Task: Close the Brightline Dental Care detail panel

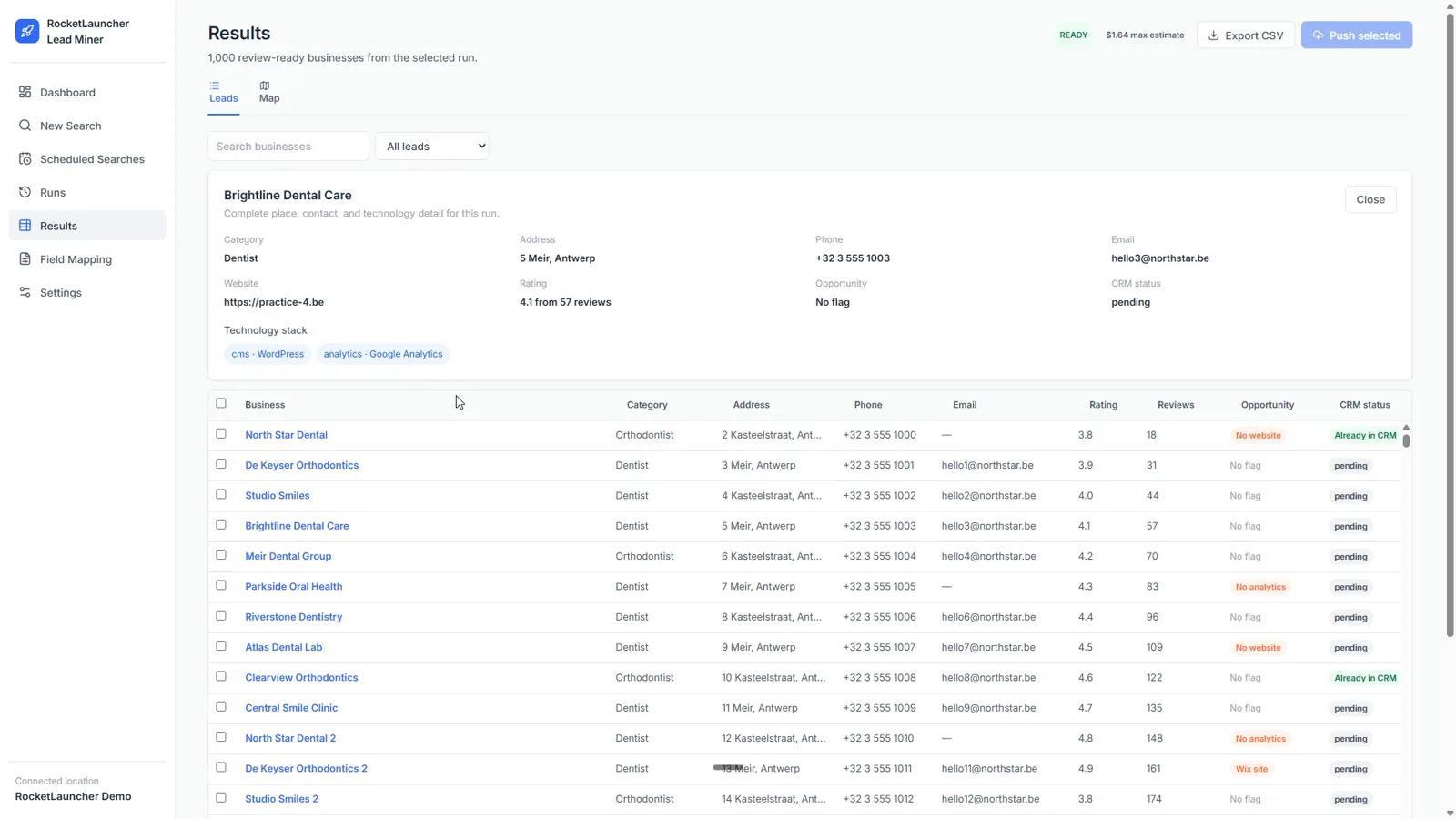Action: (x=1370, y=199)
